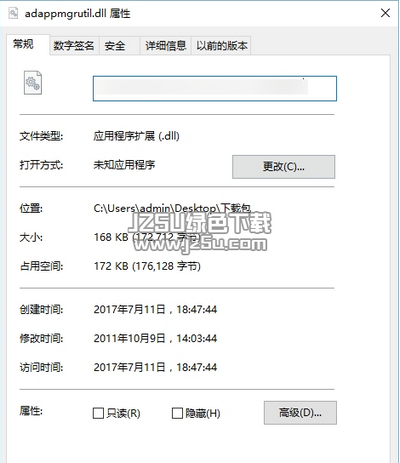Viewport: 400px width, 463px height.
Task: Open the 数字签名 tab
Action: click(74, 46)
